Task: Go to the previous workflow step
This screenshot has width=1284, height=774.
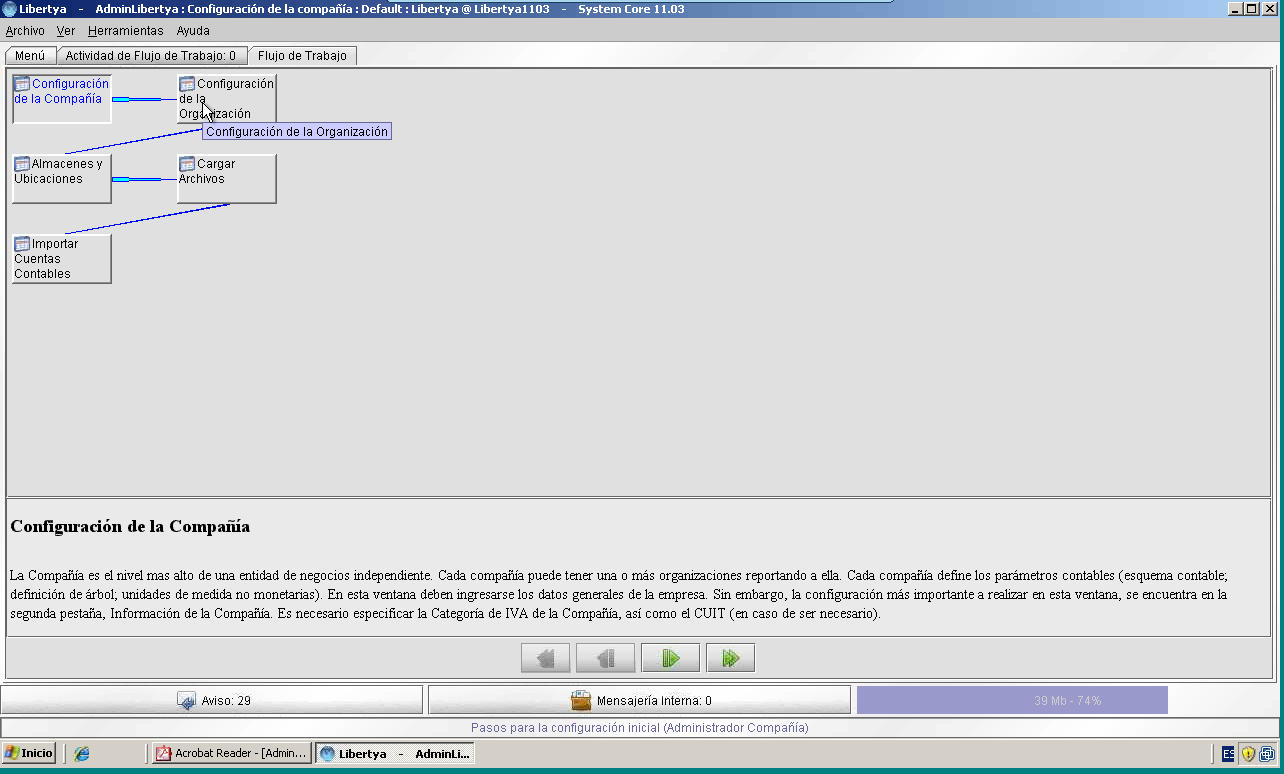Action: pyautogui.click(x=605, y=658)
